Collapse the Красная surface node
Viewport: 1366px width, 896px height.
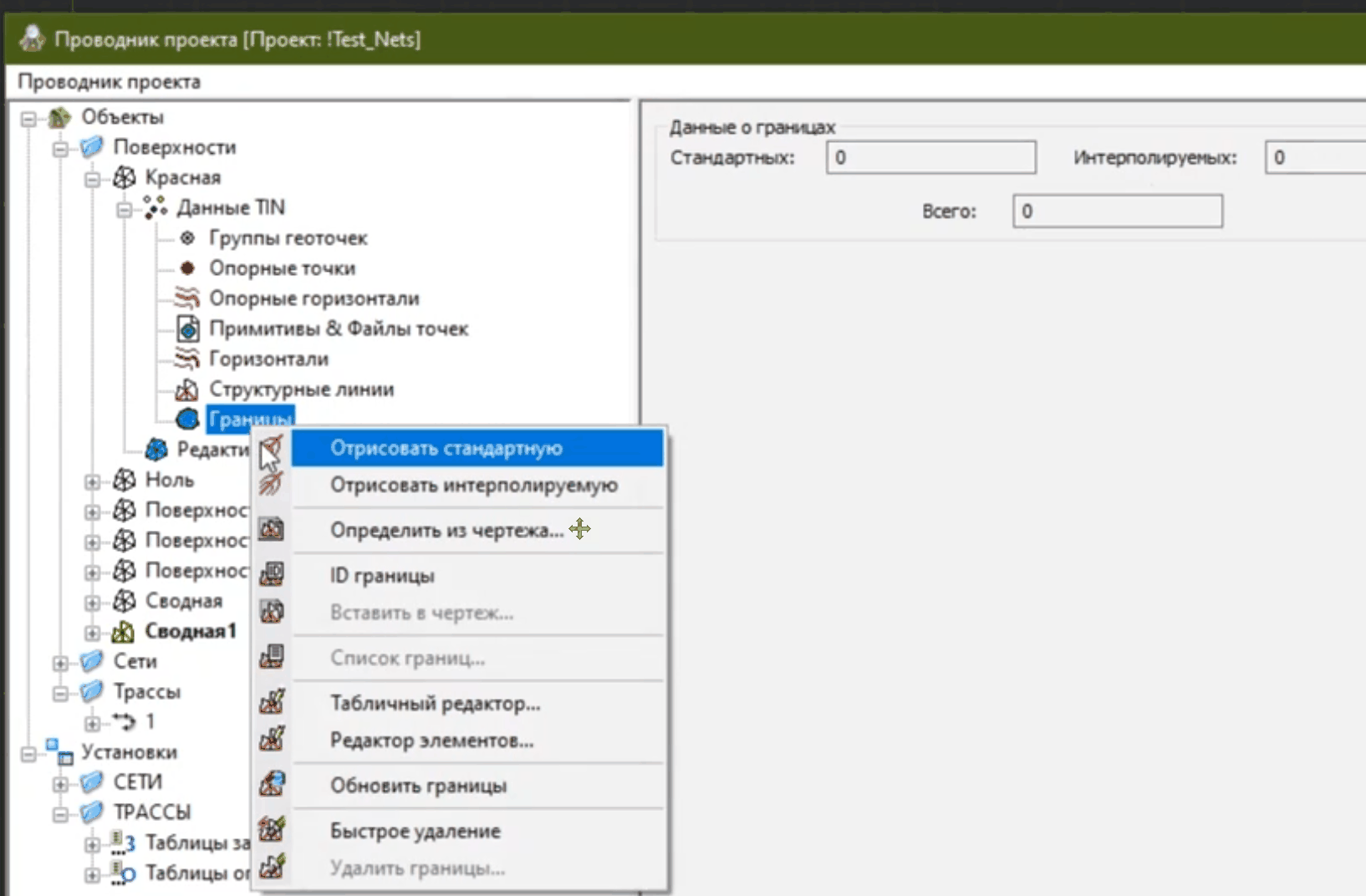[93, 179]
